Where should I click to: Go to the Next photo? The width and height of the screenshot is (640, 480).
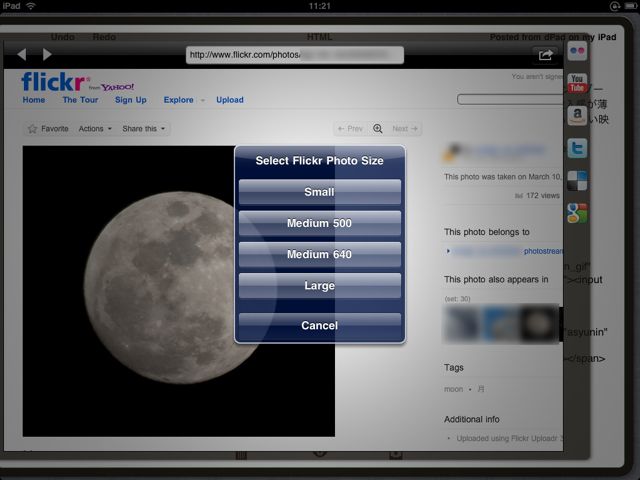405,129
